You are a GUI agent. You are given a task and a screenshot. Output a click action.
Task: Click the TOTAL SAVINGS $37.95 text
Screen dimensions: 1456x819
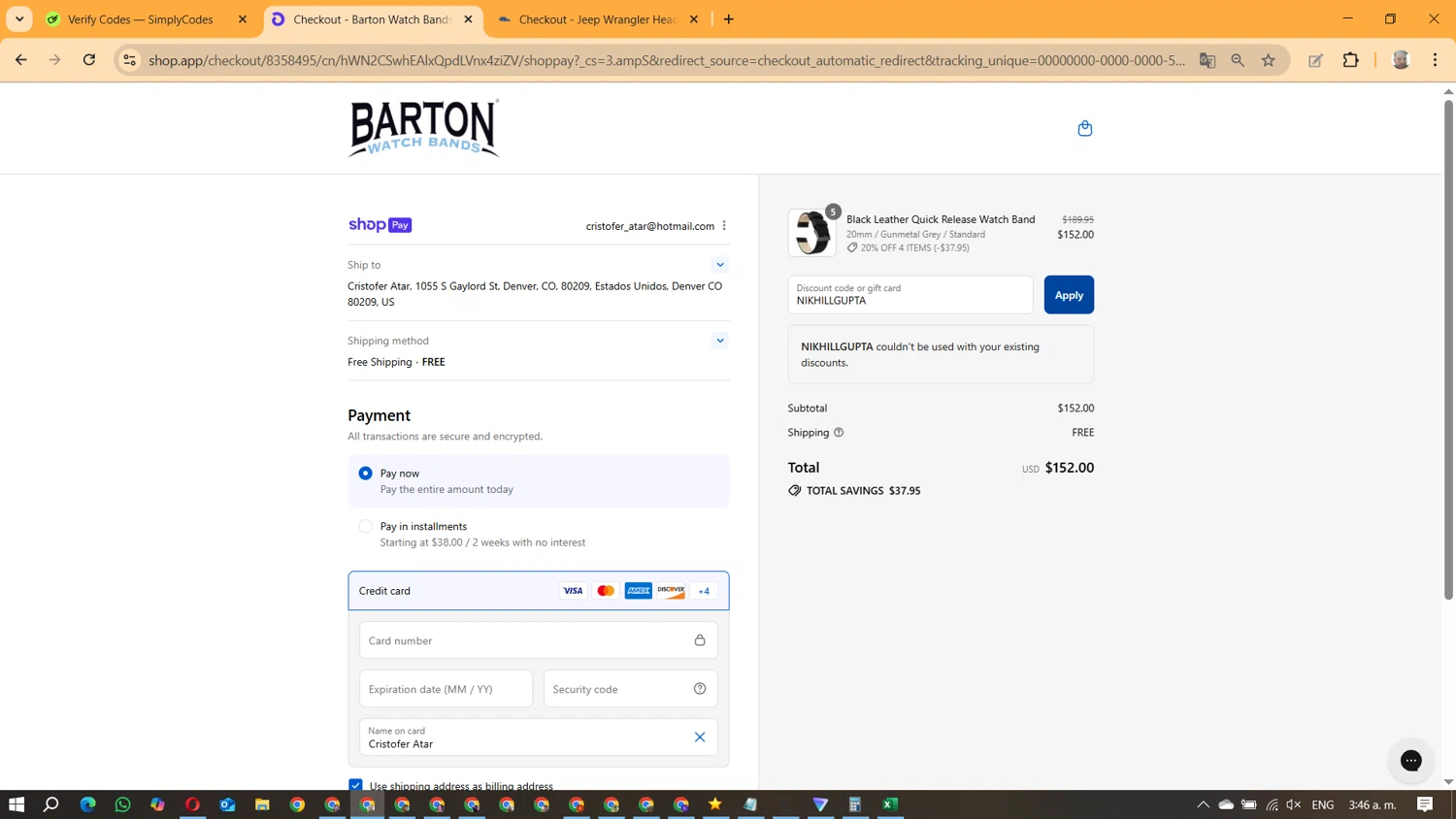pos(863,491)
